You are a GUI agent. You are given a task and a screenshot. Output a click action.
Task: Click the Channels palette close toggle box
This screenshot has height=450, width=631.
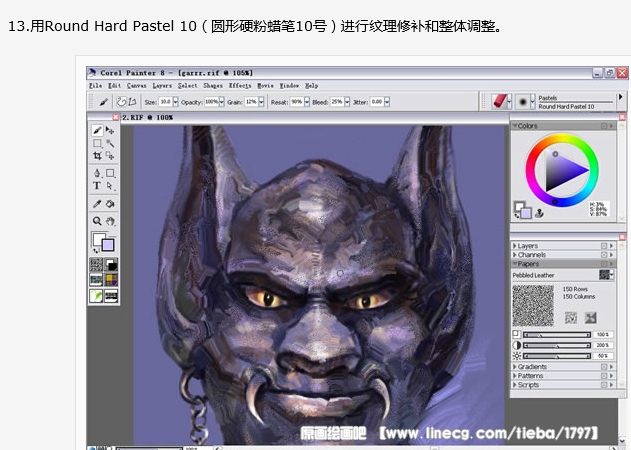tap(604, 255)
